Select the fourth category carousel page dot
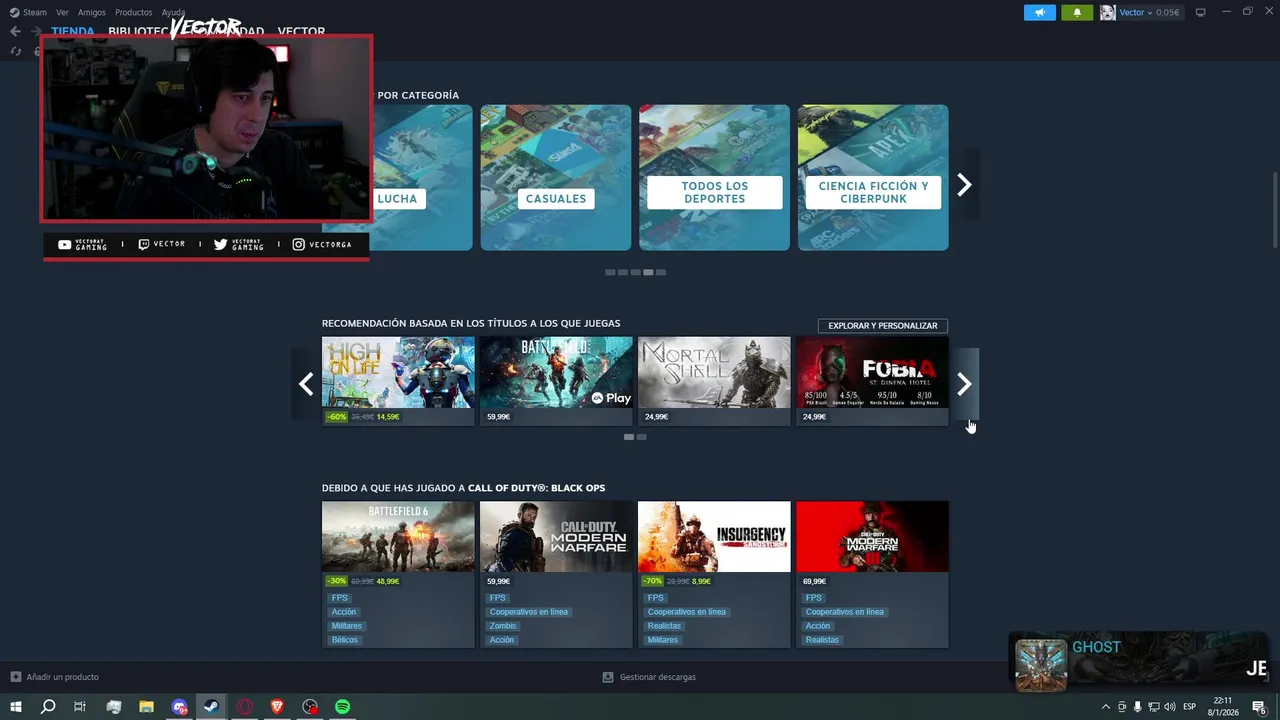 coord(648,272)
